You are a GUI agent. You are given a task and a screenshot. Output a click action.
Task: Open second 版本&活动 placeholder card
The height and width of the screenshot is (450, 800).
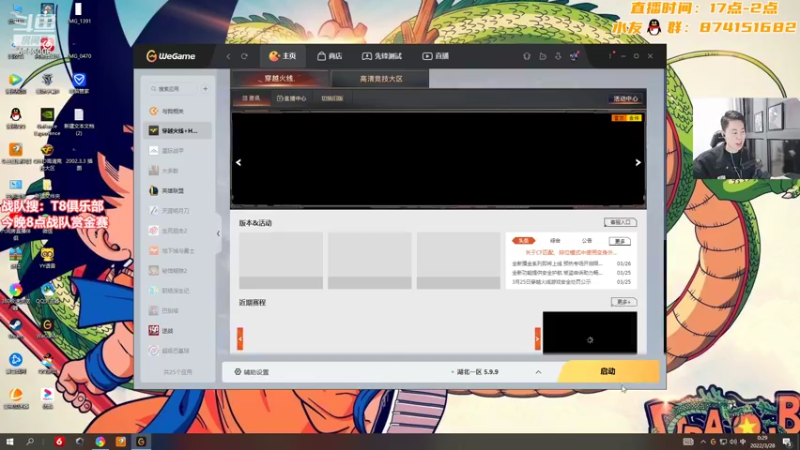(369, 261)
